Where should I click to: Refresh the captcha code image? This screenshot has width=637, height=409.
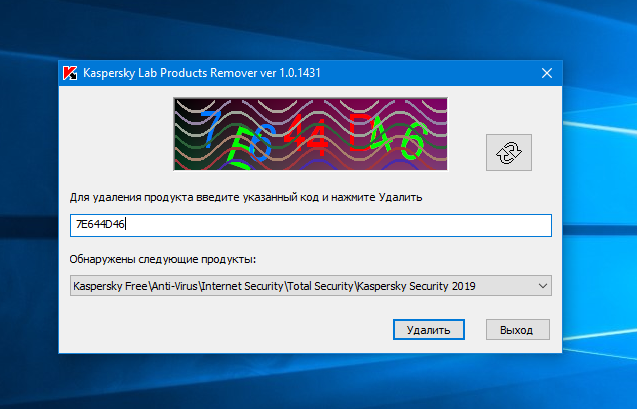click(x=509, y=152)
